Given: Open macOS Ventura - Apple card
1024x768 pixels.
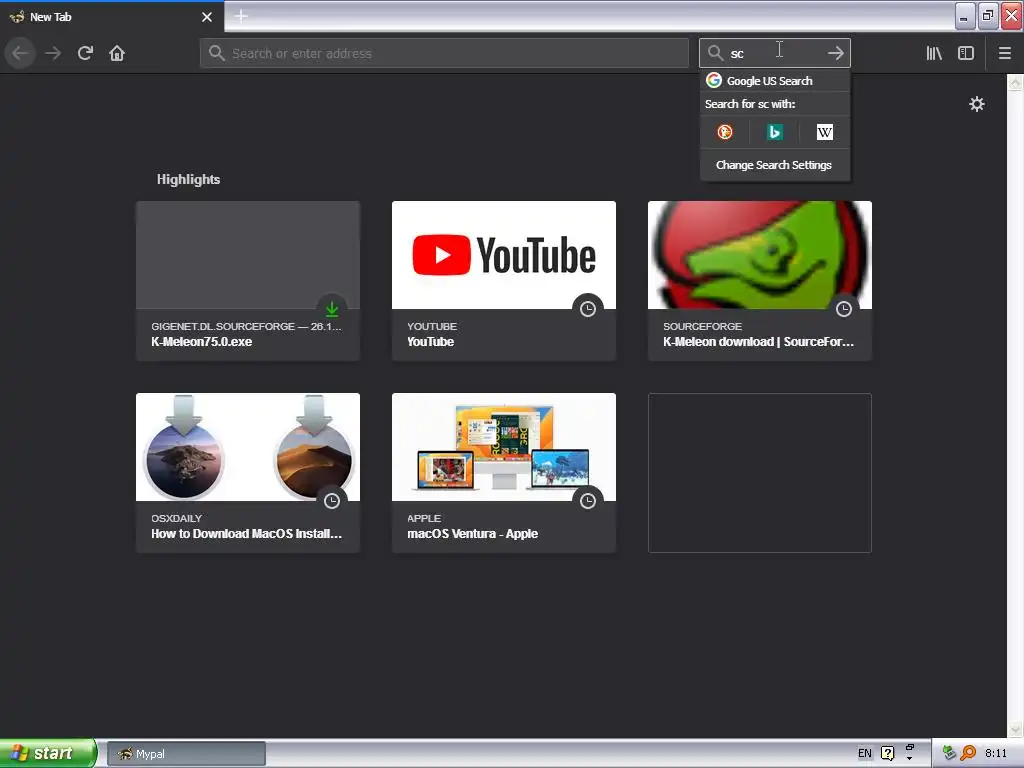Looking at the screenshot, I should tap(504, 473).
